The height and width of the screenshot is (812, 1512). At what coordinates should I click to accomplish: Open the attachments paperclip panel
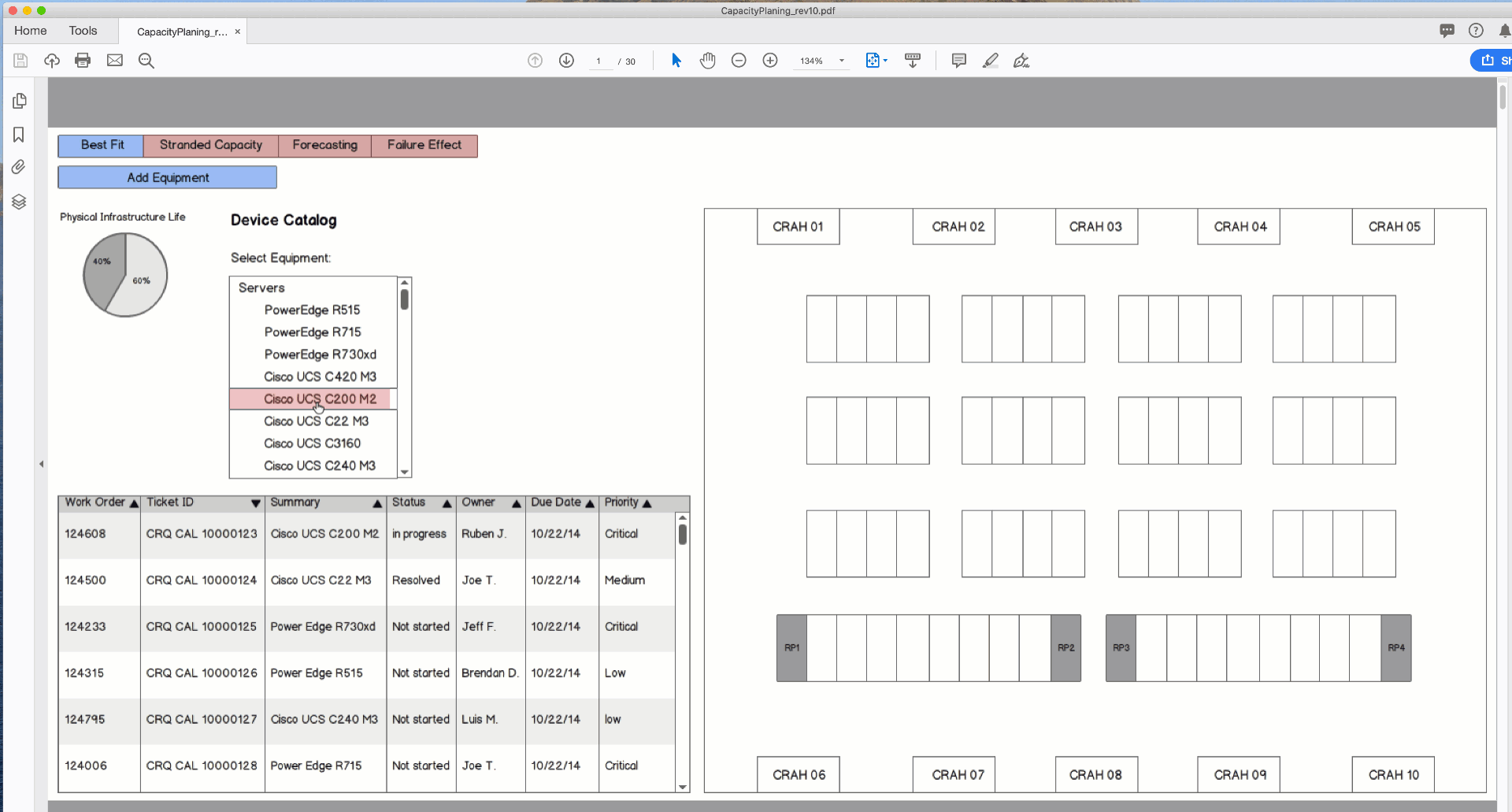19,167
